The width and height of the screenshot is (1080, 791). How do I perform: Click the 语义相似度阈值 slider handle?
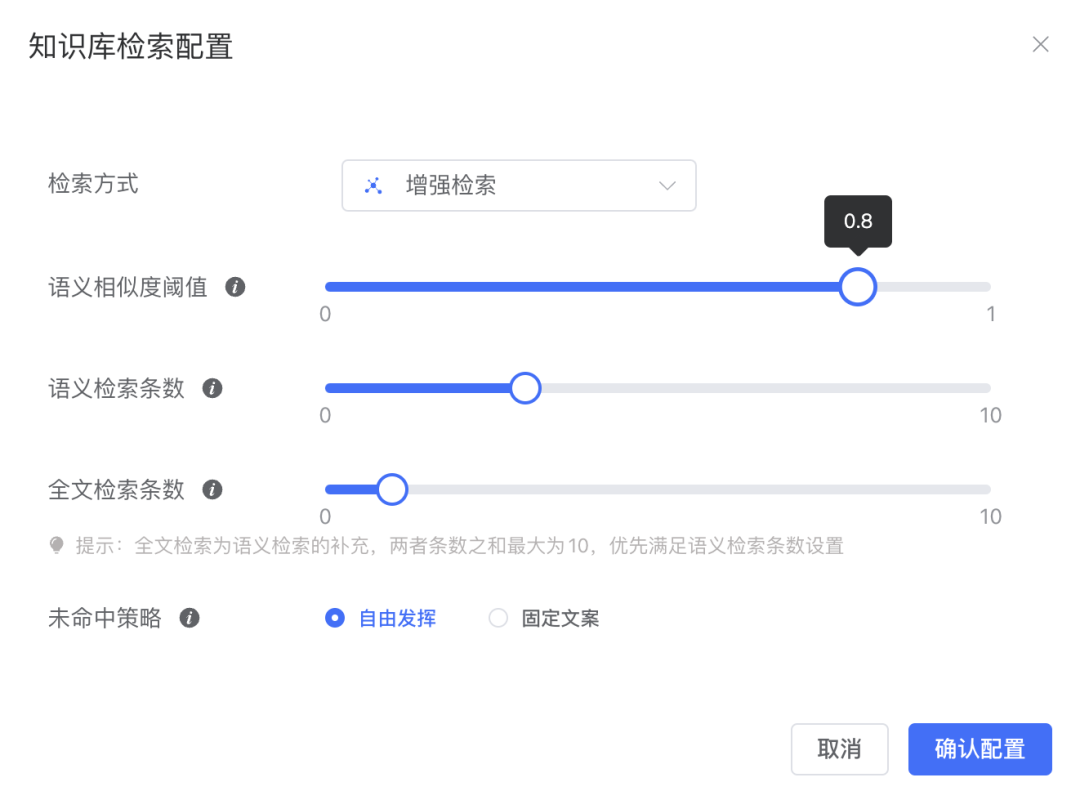click(x=857, y=287)
